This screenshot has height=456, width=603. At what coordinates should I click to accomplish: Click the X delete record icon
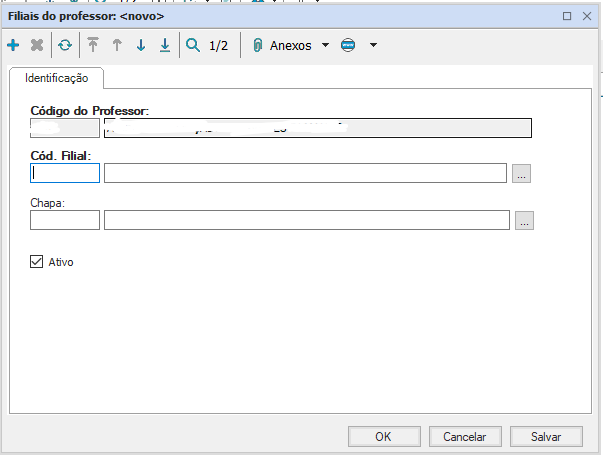pos(37,45)
